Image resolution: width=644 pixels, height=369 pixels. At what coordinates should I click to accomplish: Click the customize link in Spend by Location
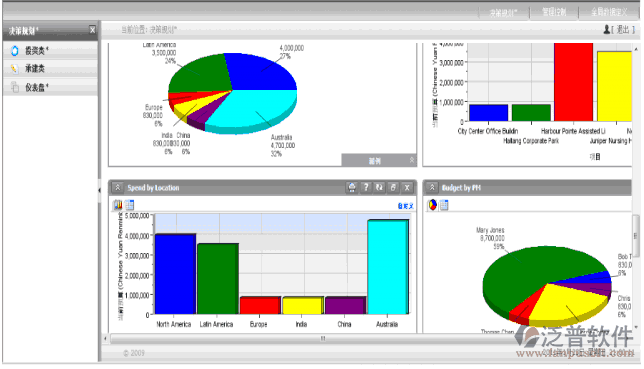point(406,205)
